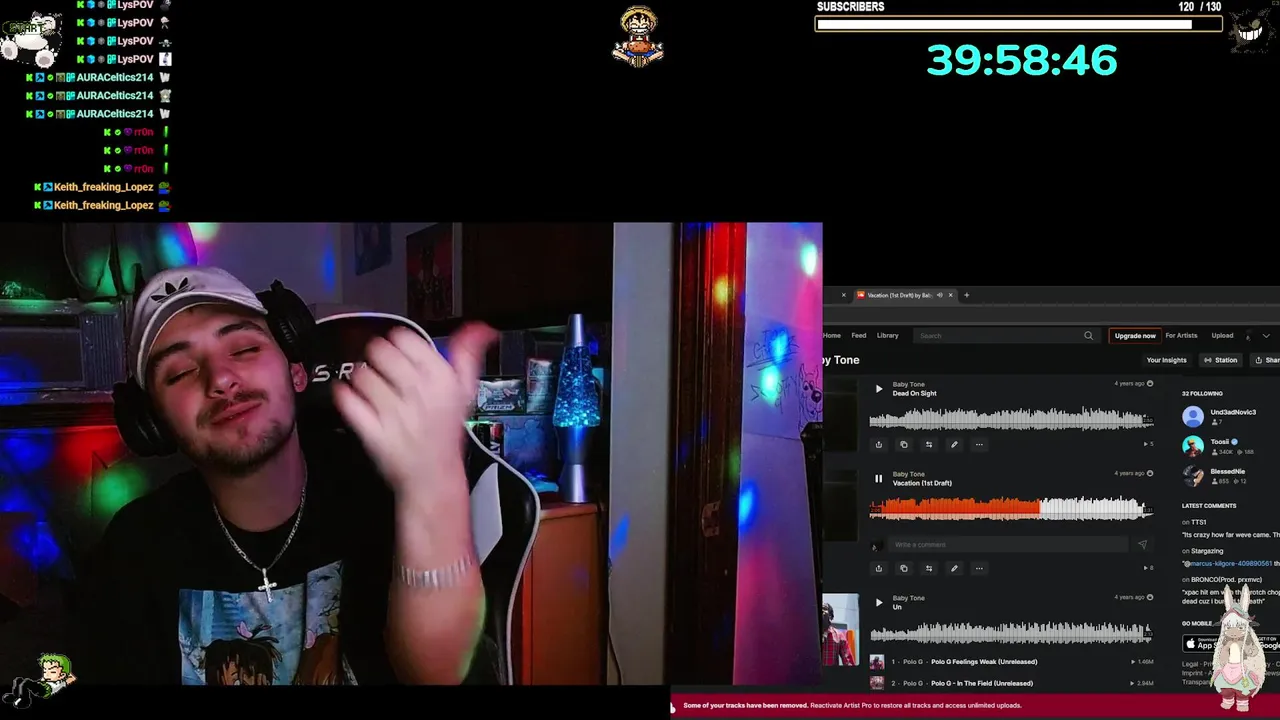Open Und3adNovic3 profile
Image resolution: width=1280 pixels, height=720 pixels.
point(1233,412)
